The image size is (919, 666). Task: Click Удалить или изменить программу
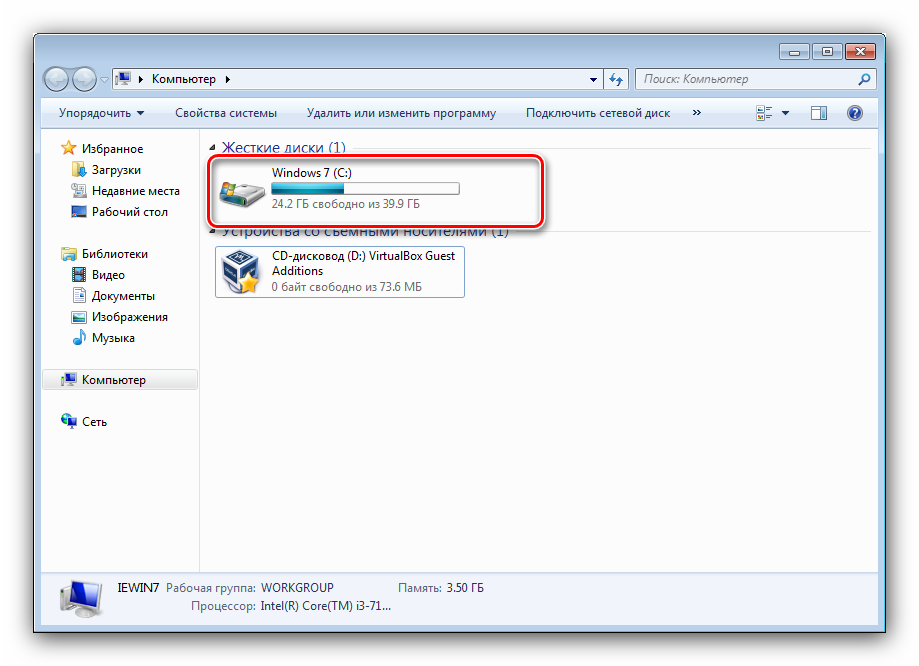click(401, 113)
